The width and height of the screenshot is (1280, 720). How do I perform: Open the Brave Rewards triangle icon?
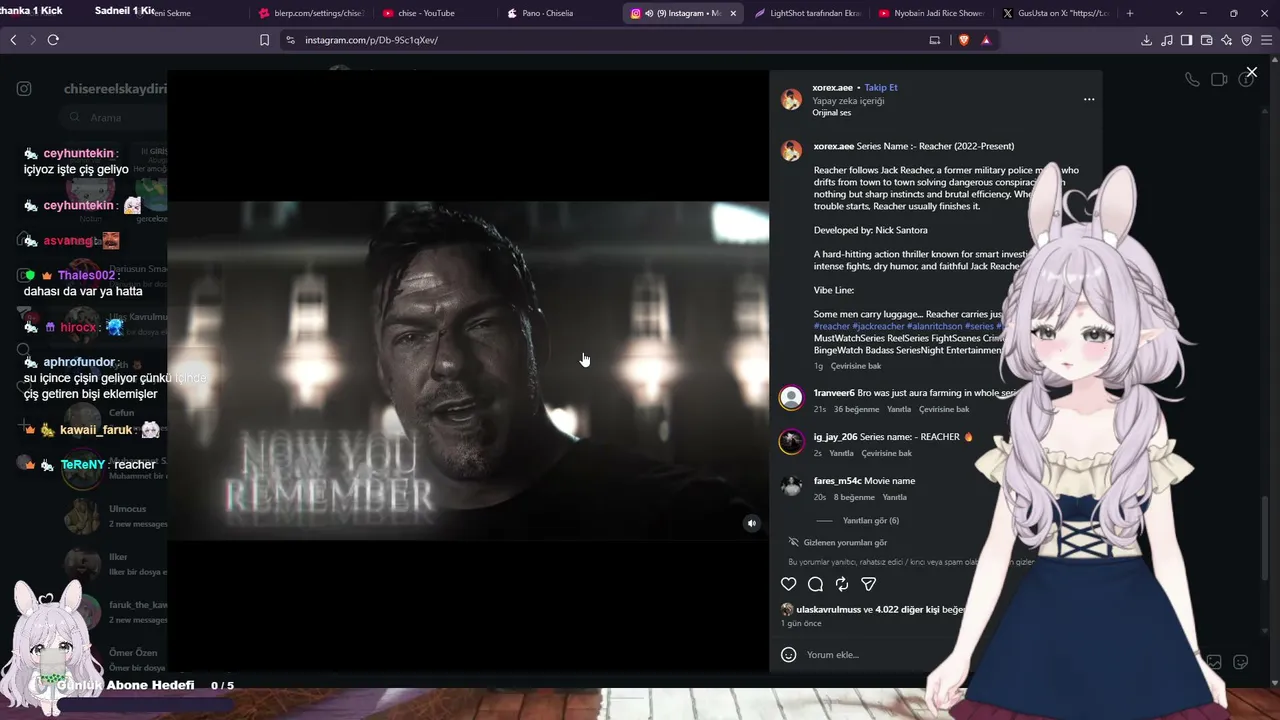pos(986,40)
